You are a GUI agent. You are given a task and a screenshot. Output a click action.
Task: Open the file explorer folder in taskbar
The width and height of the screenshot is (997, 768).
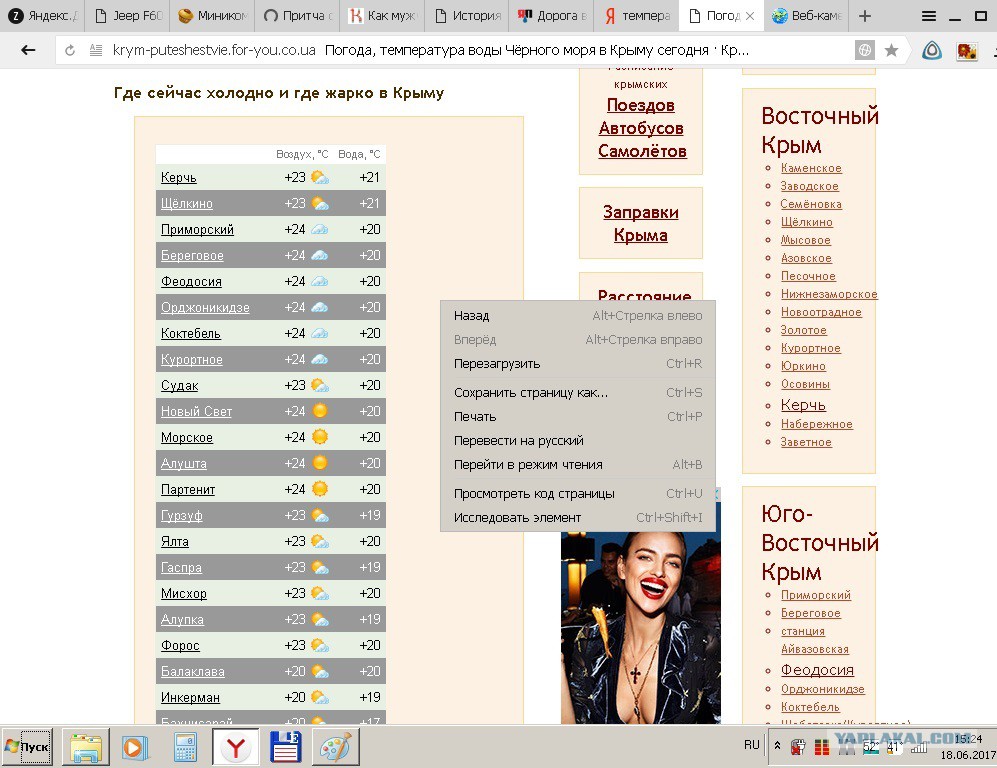(x=86, y=747)
